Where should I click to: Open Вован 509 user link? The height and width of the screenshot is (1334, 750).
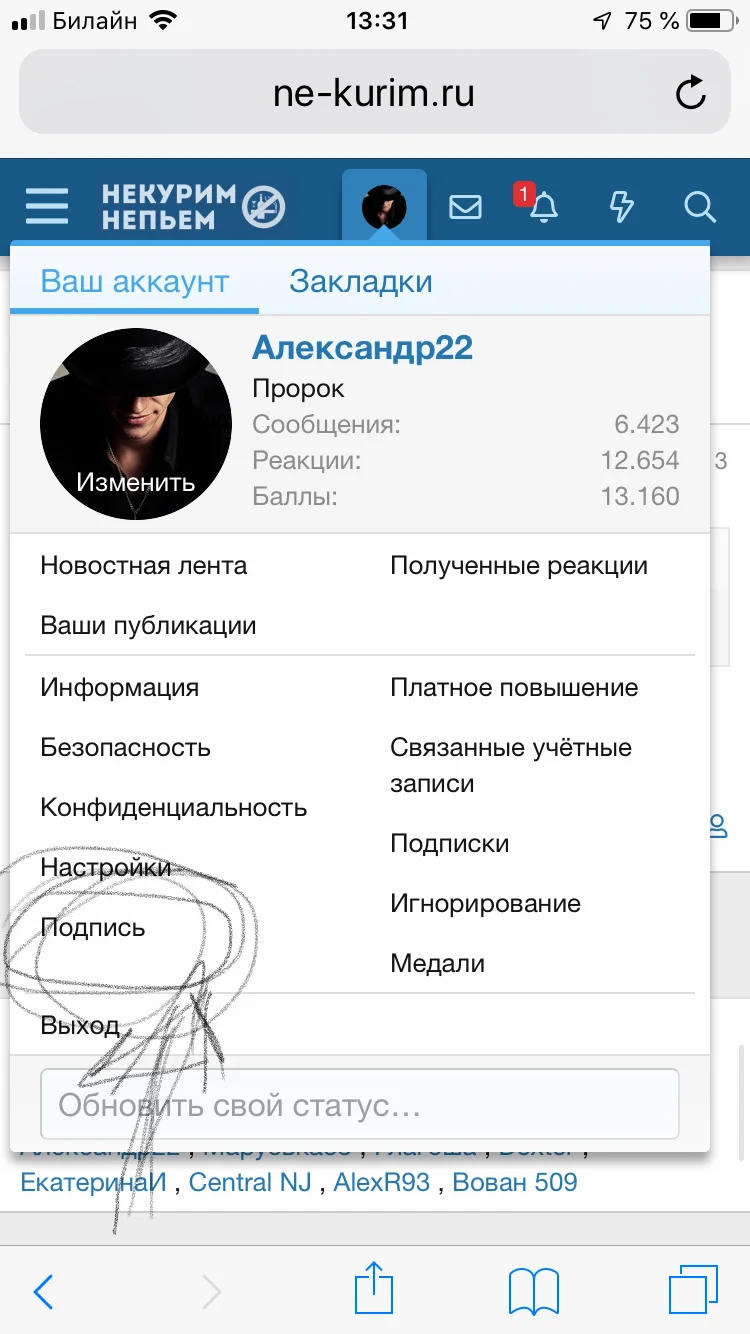[x=515, y=1182]
